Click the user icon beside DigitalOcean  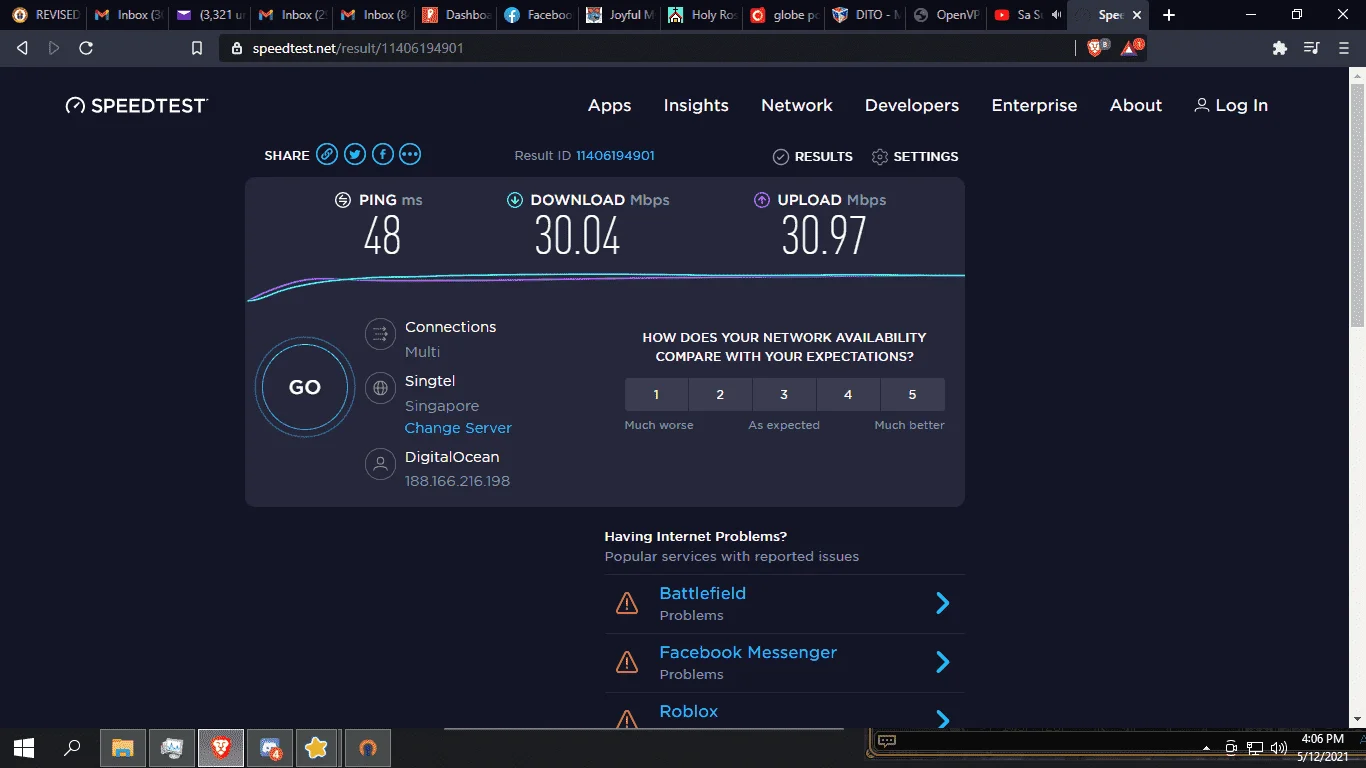[x=380, y=464]
